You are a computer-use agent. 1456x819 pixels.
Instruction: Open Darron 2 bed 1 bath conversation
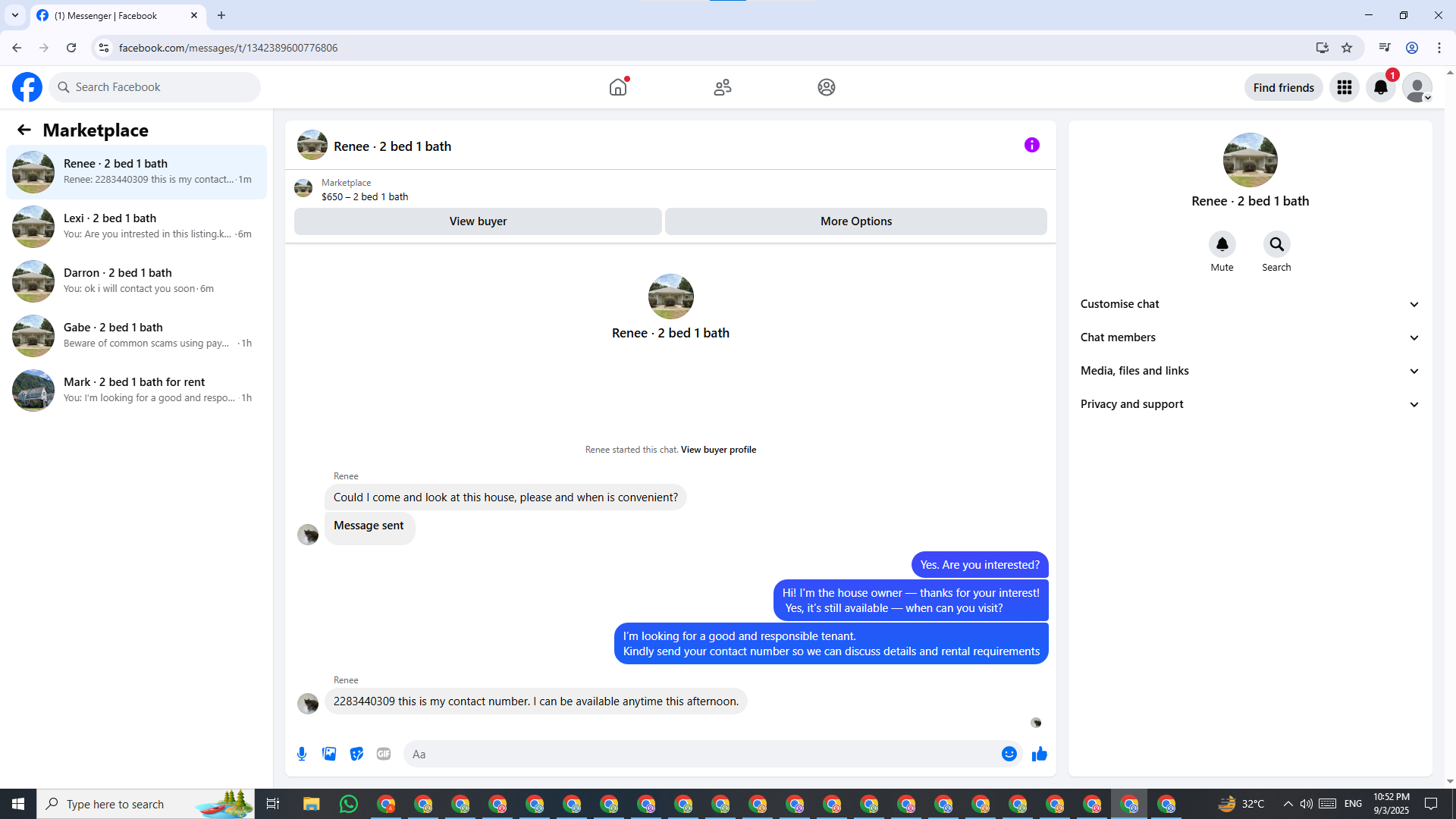coord(136,281)
